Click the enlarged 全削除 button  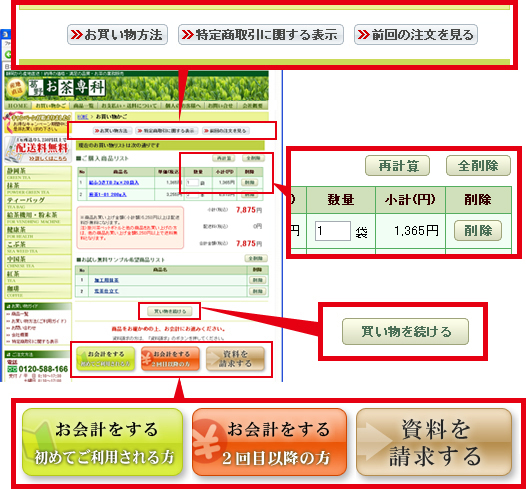click(x=478, y=166)
